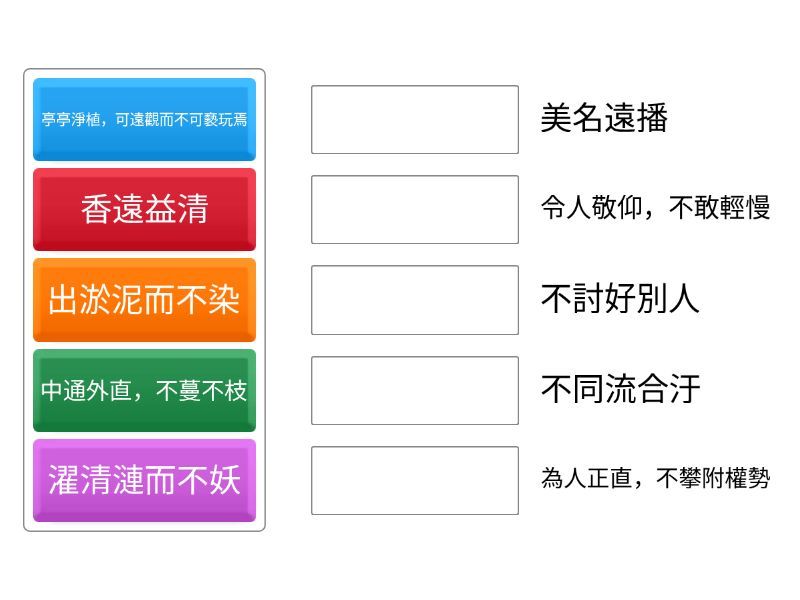Tap the topmost tile in the tray
The width and height of the screenshot is (800, 600).
pos(144,120)
